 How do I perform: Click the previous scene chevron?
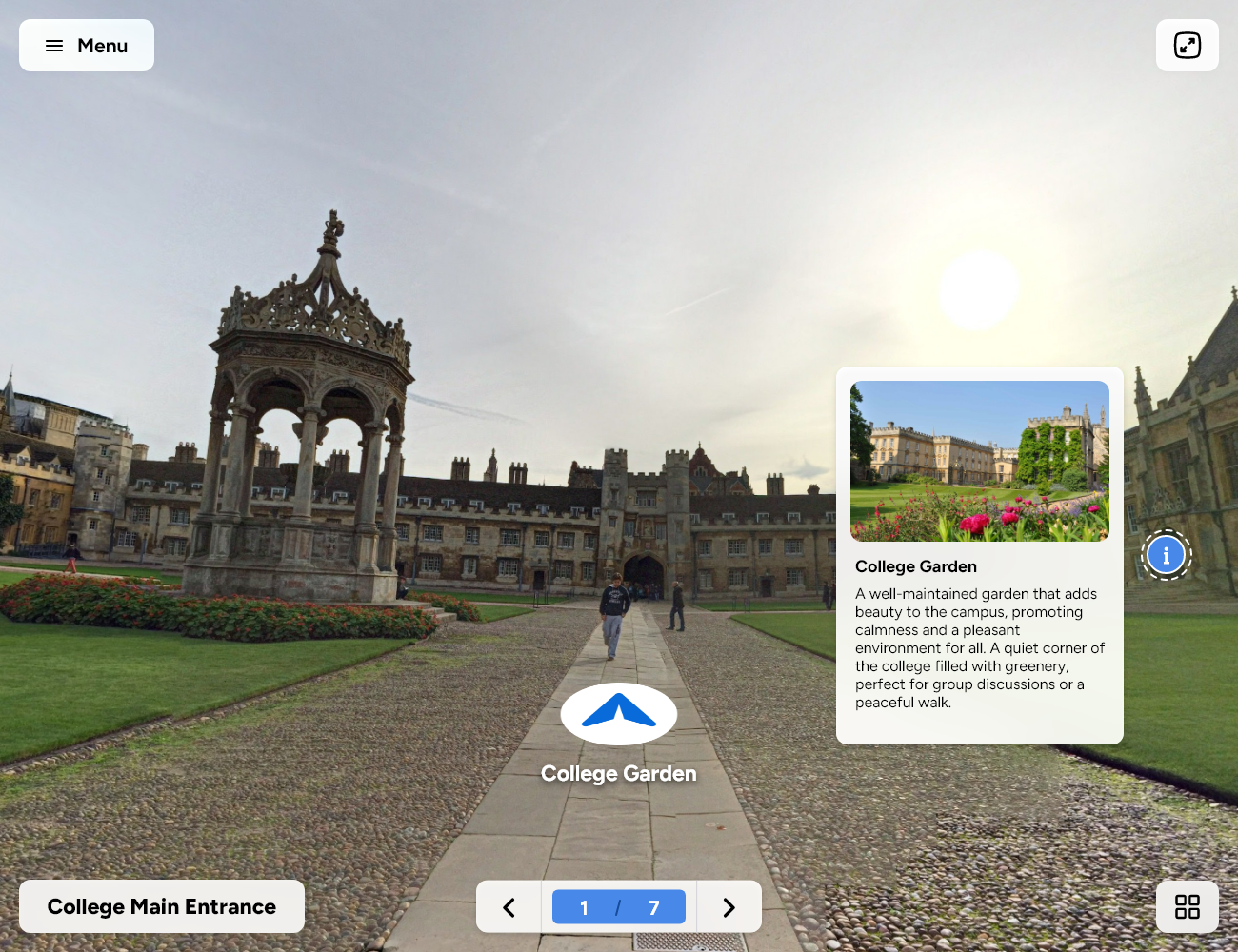point(508,906)
